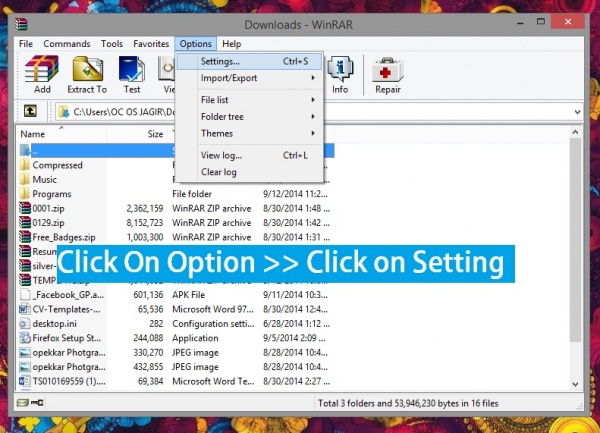Select the CV-Templates-... file name
Screen dimensions: 600x433
(x=66, y=309)
